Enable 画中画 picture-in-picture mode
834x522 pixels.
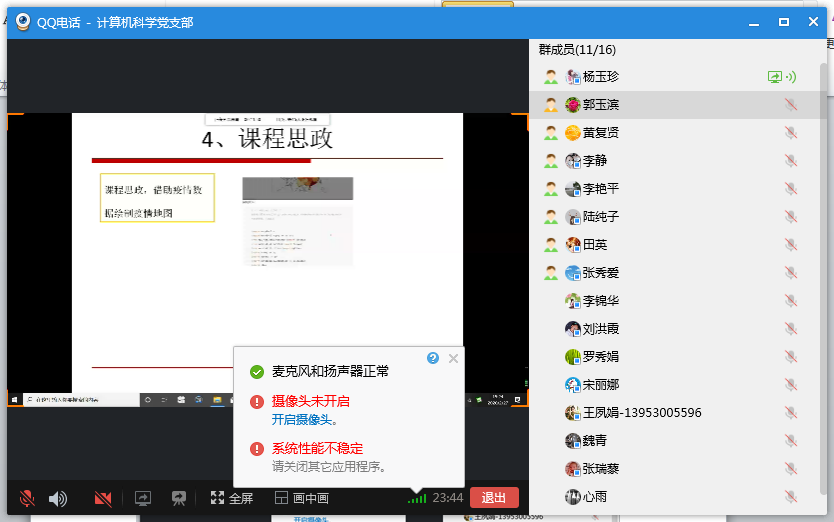[x=302, y=498]
